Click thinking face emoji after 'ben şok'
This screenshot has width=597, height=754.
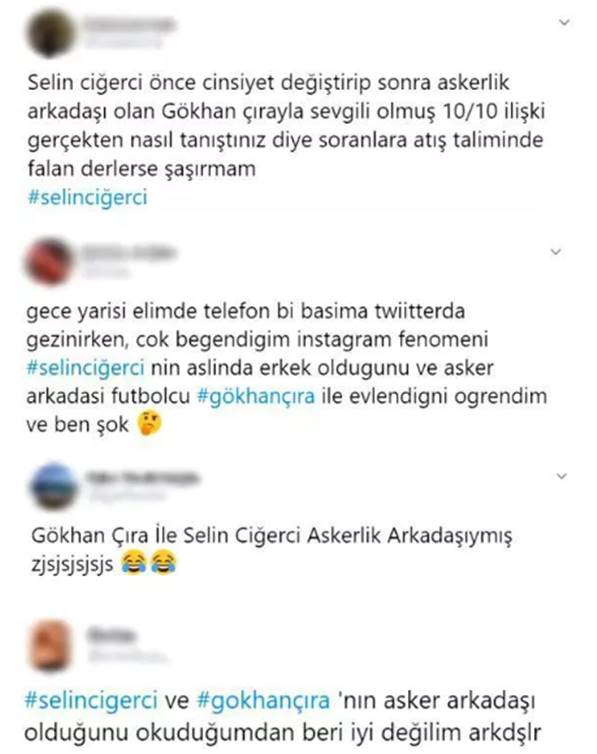coord(149,424)
